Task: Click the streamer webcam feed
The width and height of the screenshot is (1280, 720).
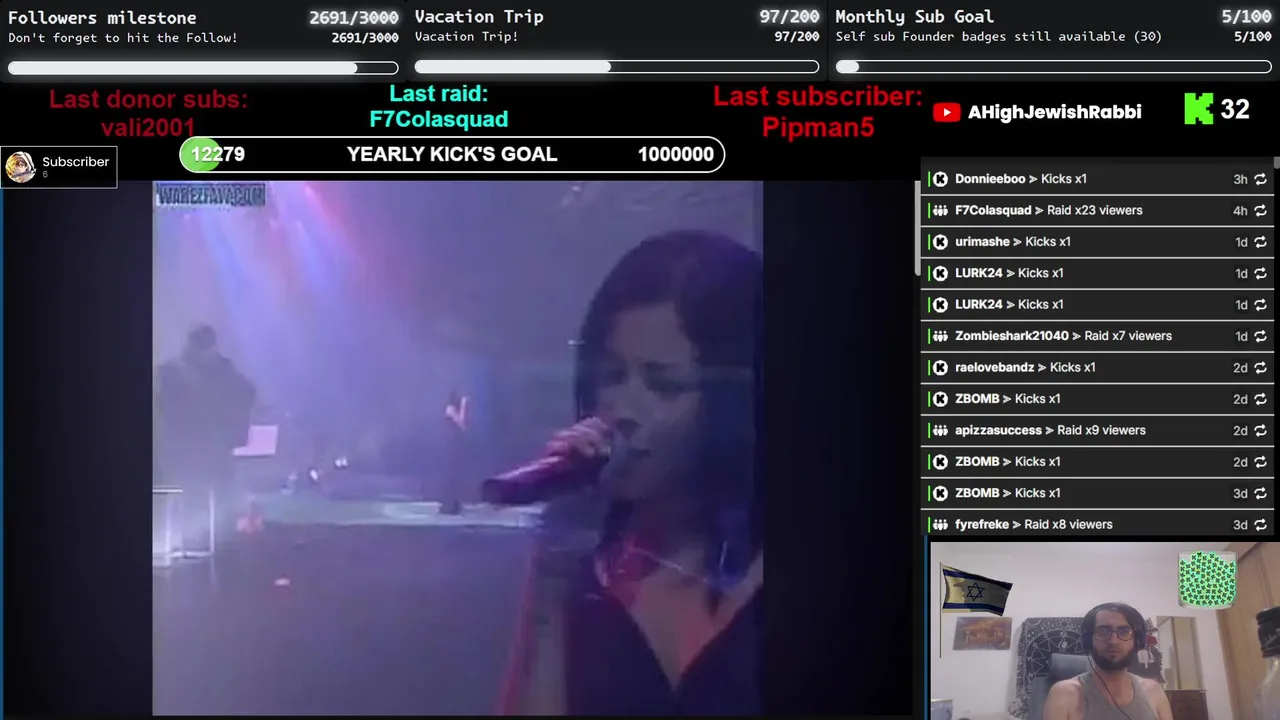Action: [x=1104, y=630]
